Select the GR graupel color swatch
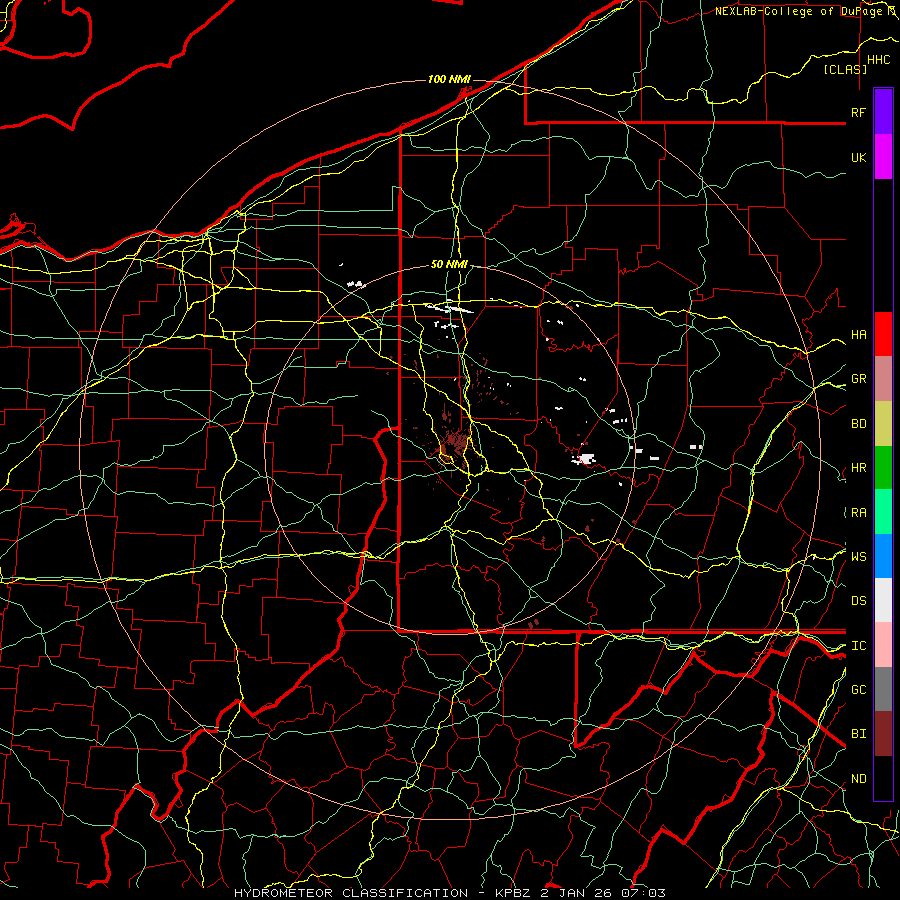The height and width of the screenshot is (900, 900). [883, 378]
